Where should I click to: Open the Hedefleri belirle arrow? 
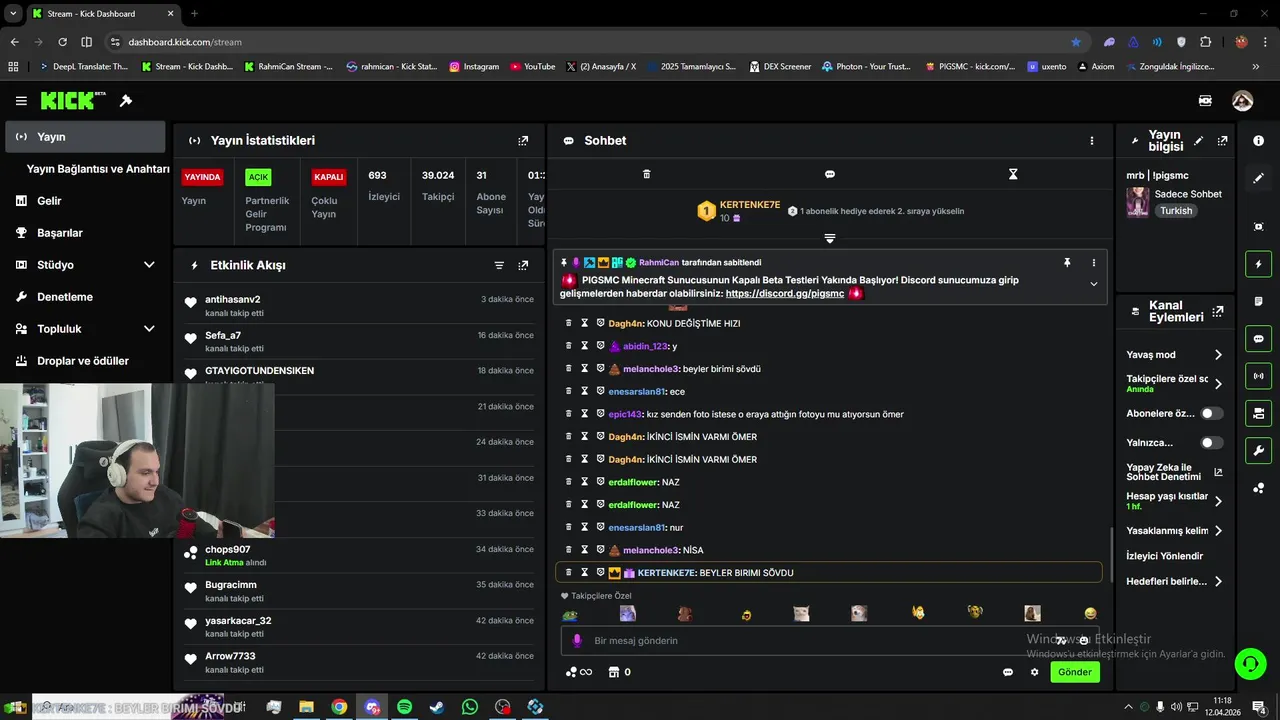tap(1218, 581)
